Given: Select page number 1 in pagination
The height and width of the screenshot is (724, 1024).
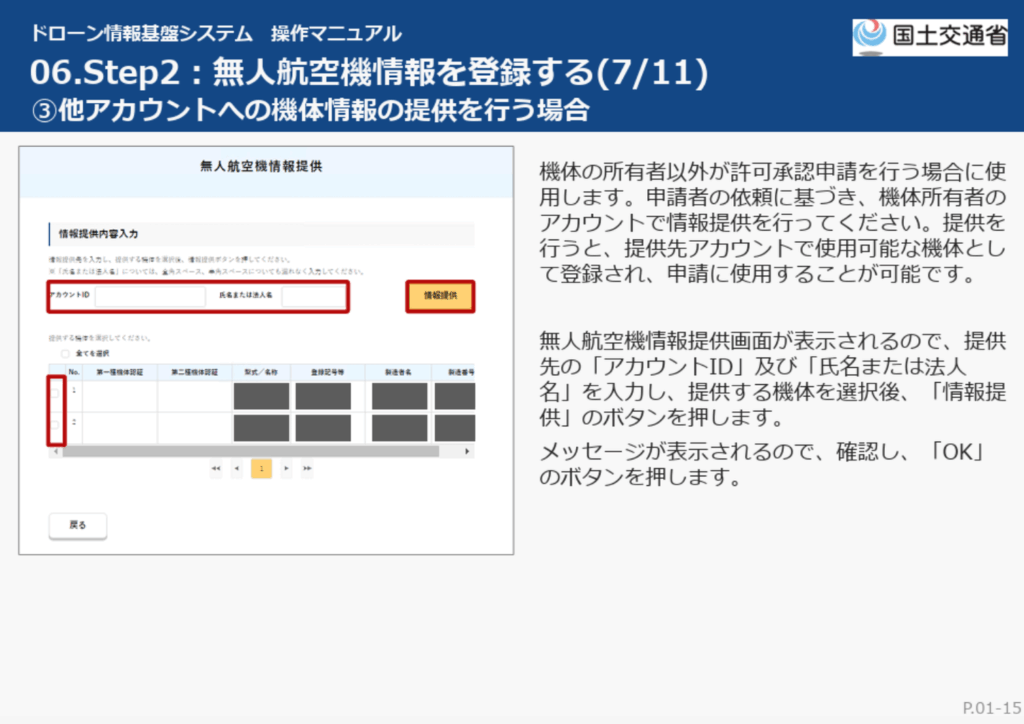Looking at the screenshot, I should (x=261, y=468).
